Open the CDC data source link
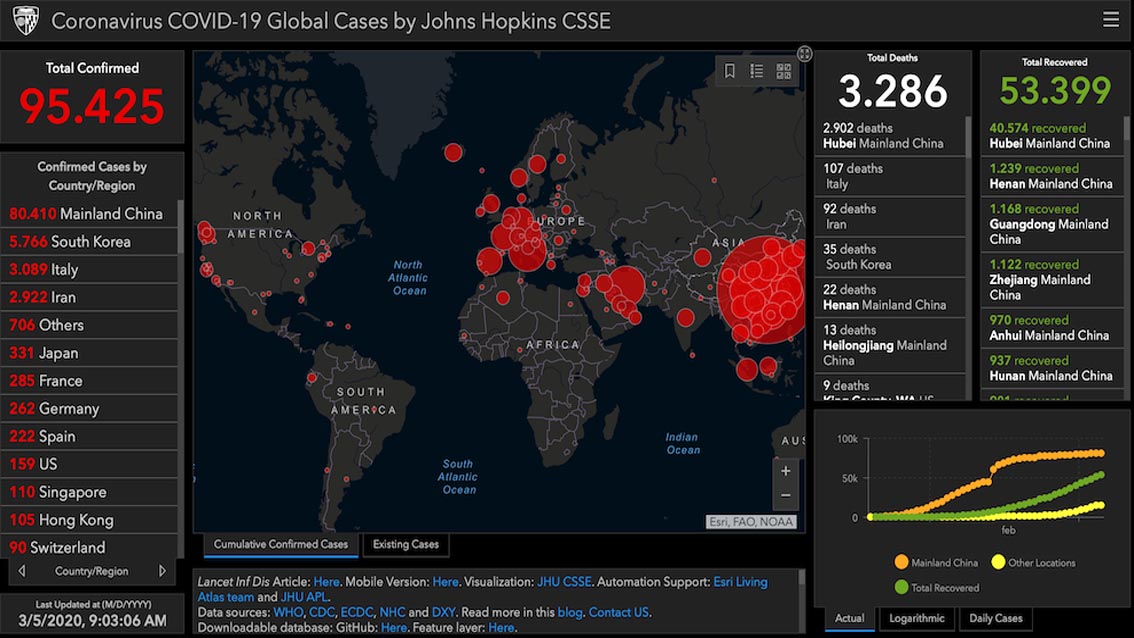The height and width of the screenshot is (638, 1134). (322, 612)
